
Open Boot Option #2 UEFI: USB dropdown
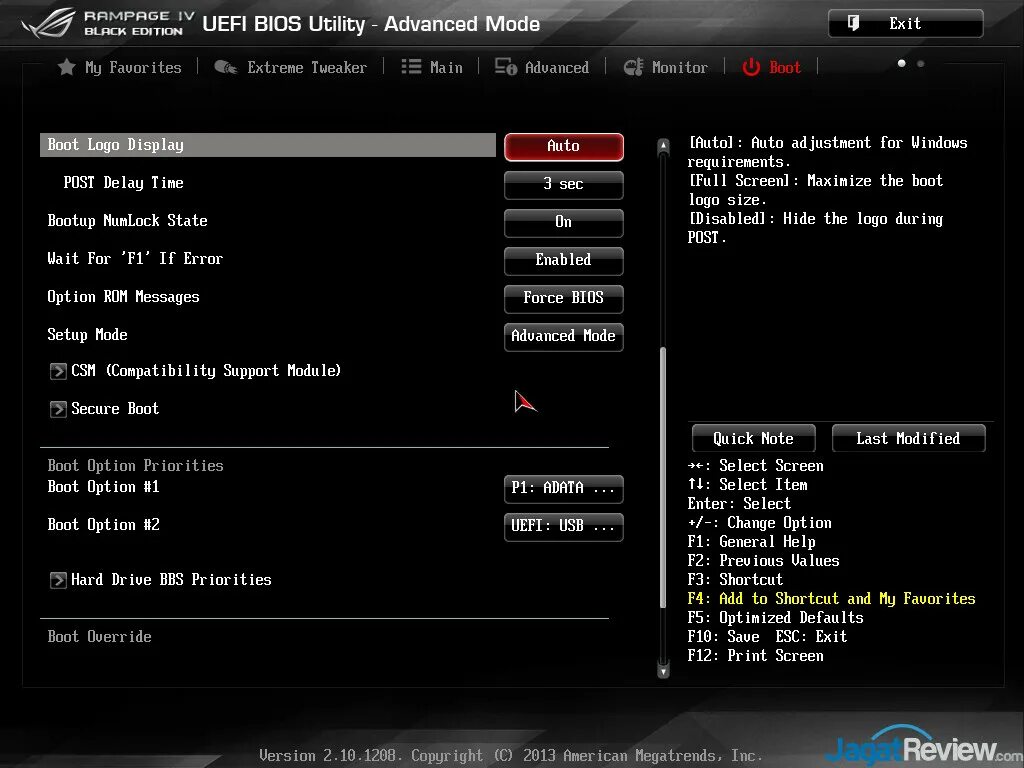click(564, 526)
